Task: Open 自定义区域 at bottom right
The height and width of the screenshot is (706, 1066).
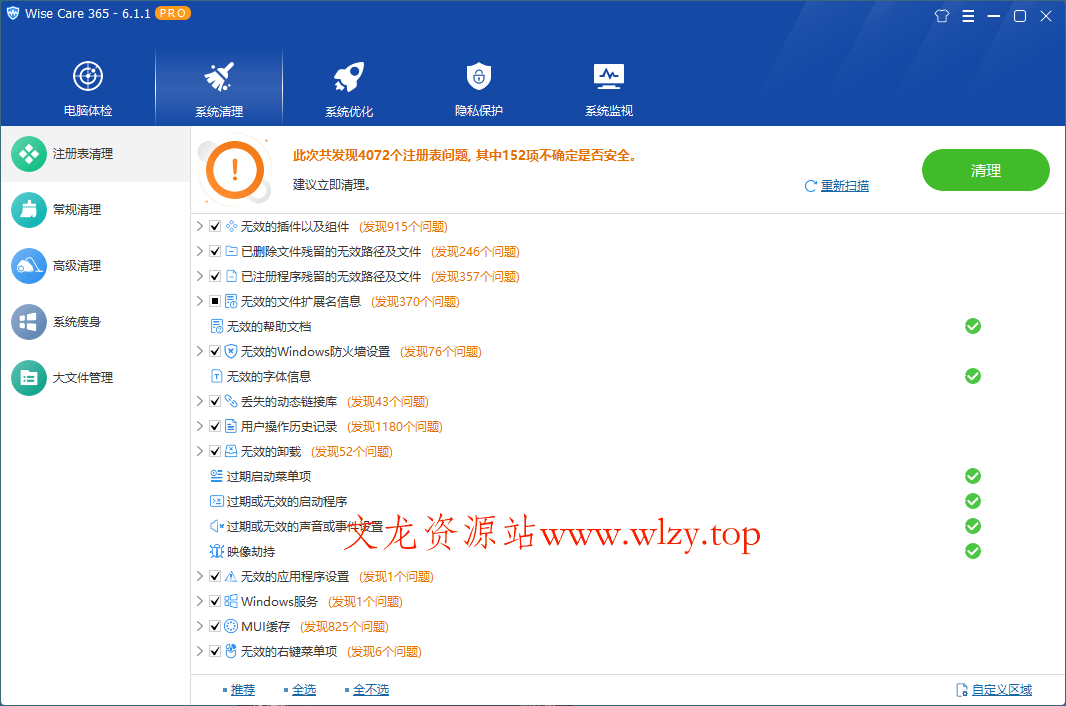Action: click(1001, 689)
